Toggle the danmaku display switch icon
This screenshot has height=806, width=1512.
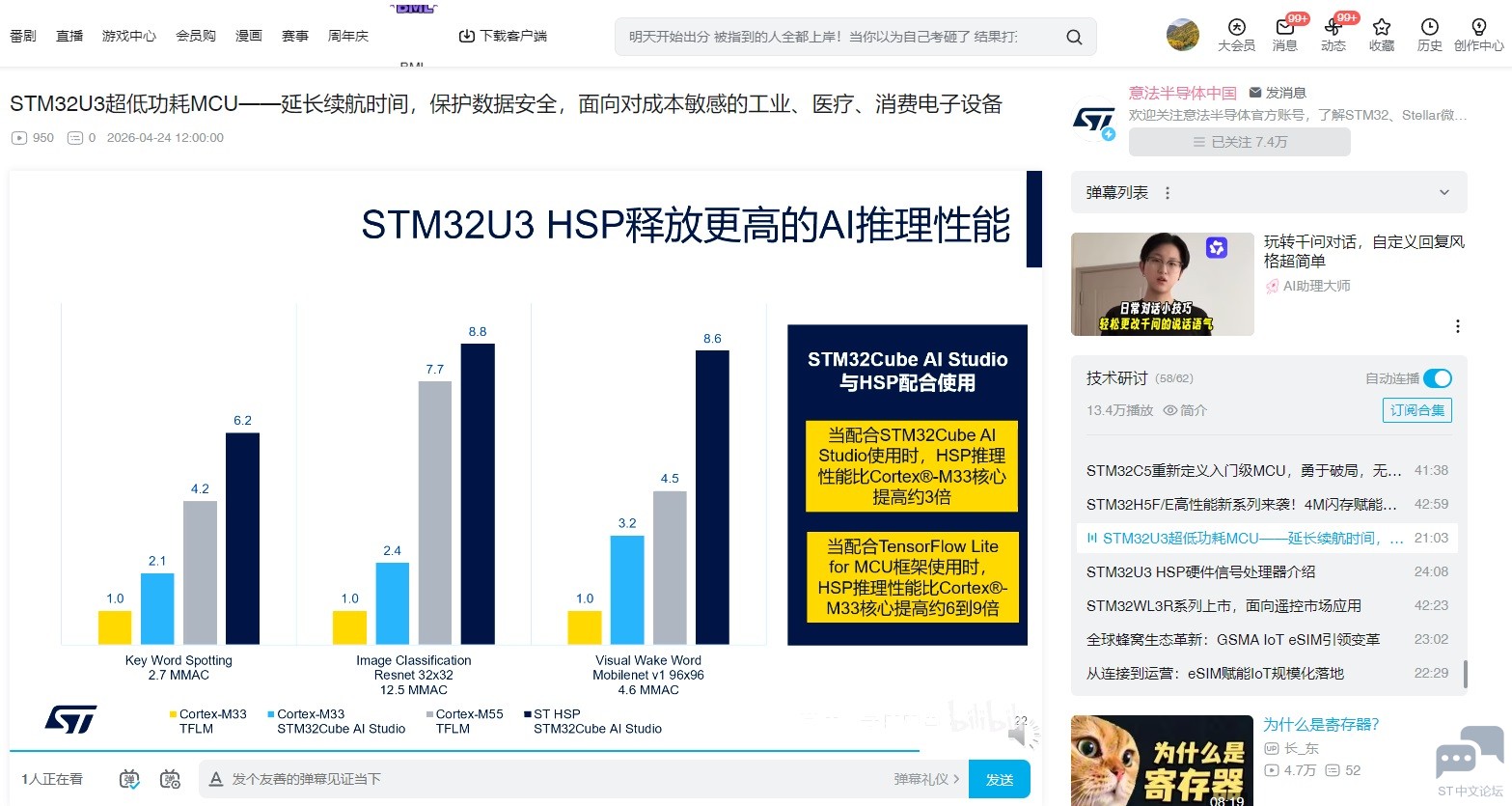pyautogui.click(x=129, y=779)
